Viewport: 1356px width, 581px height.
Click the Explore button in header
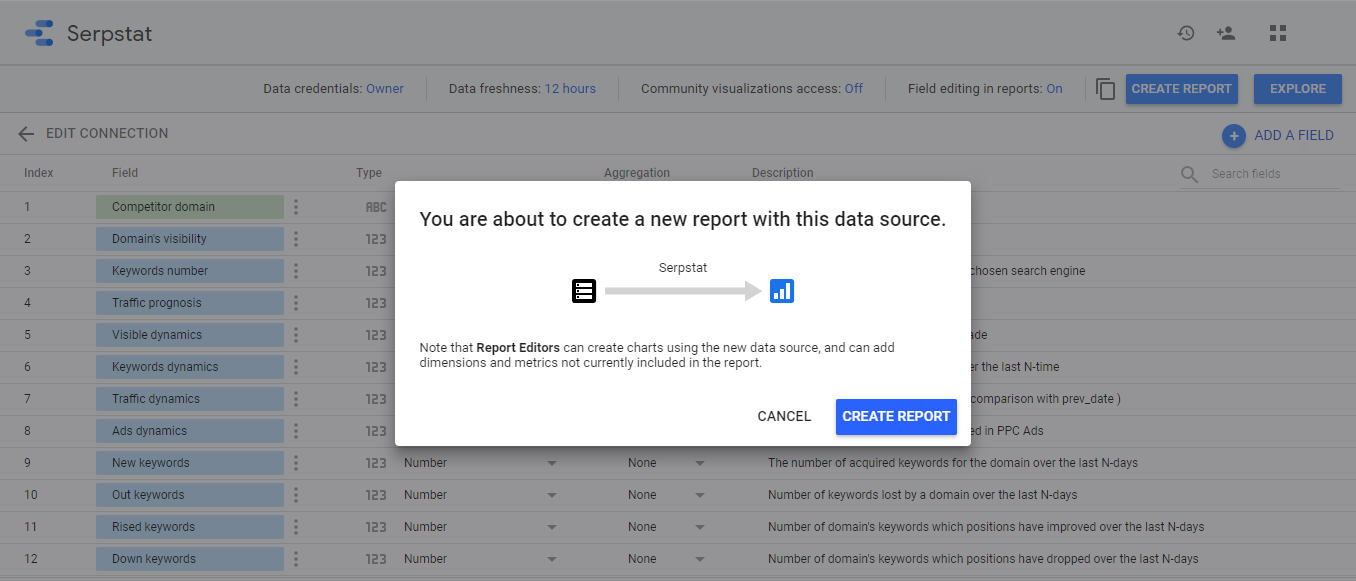click(1298, 89)
